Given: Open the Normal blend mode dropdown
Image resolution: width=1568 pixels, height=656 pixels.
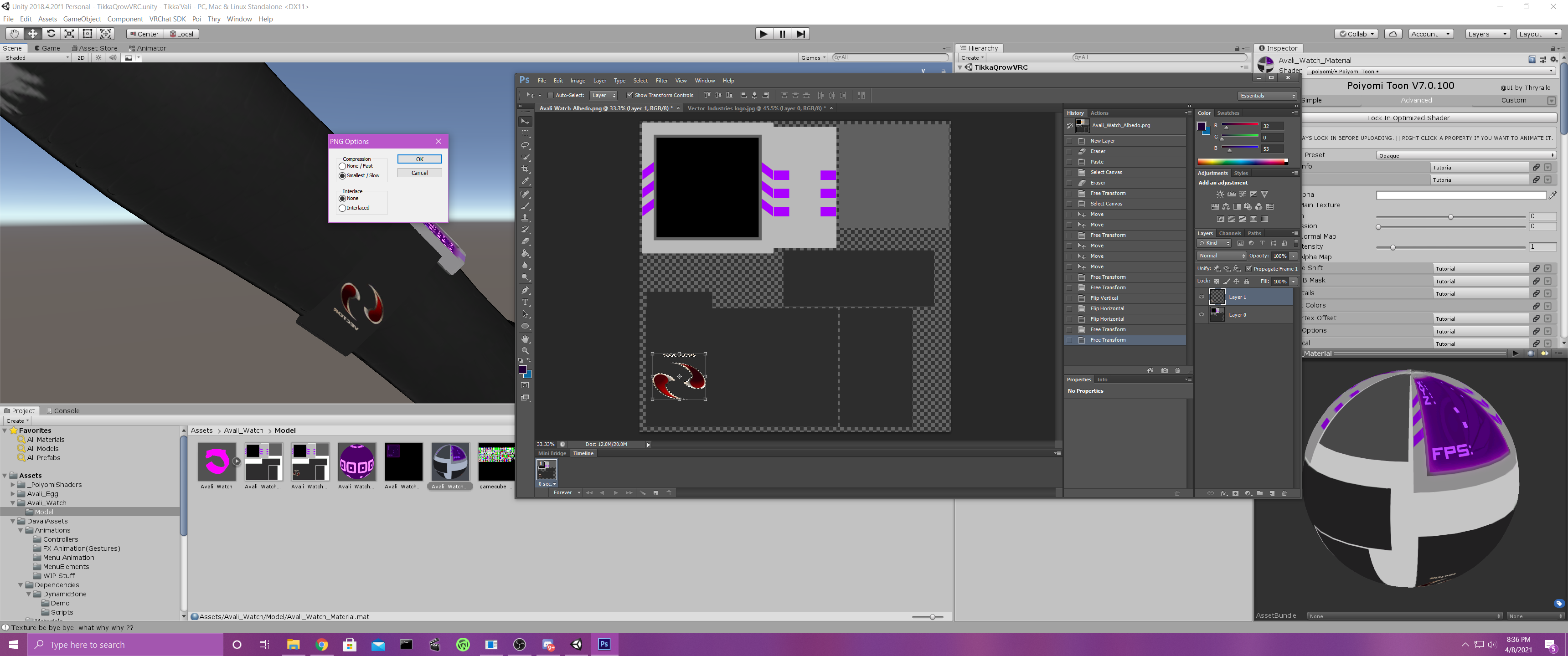Looking at the screenshot, I should [1221, 256].
